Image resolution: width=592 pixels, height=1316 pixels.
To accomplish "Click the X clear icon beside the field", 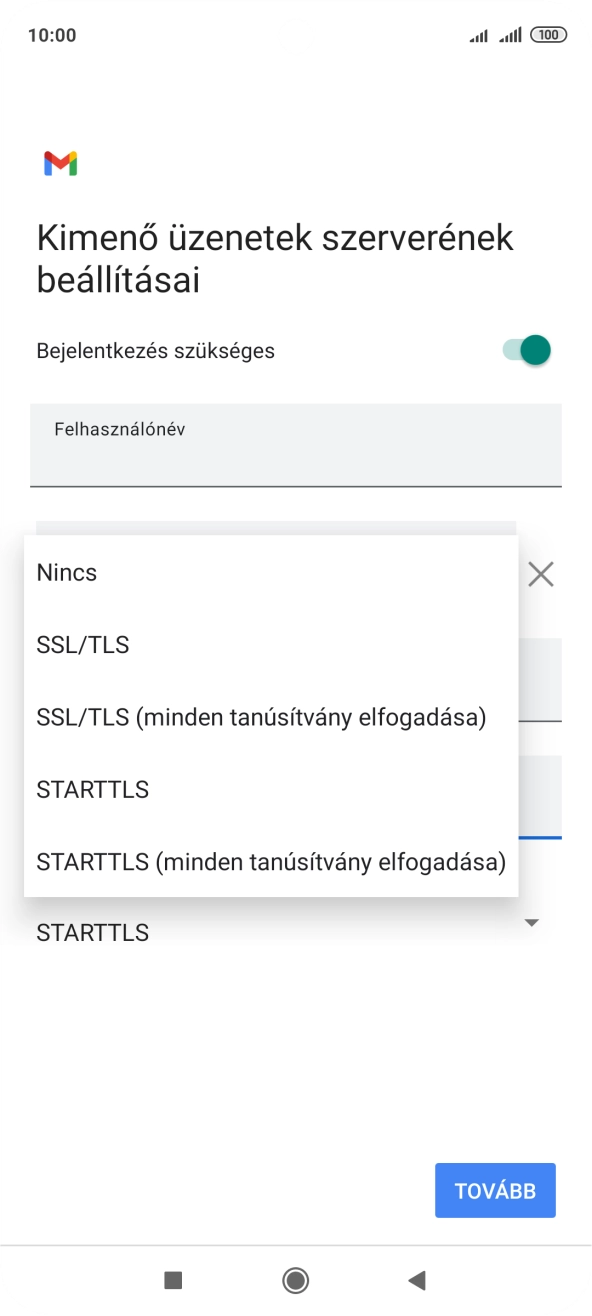I will coord(540,574).
